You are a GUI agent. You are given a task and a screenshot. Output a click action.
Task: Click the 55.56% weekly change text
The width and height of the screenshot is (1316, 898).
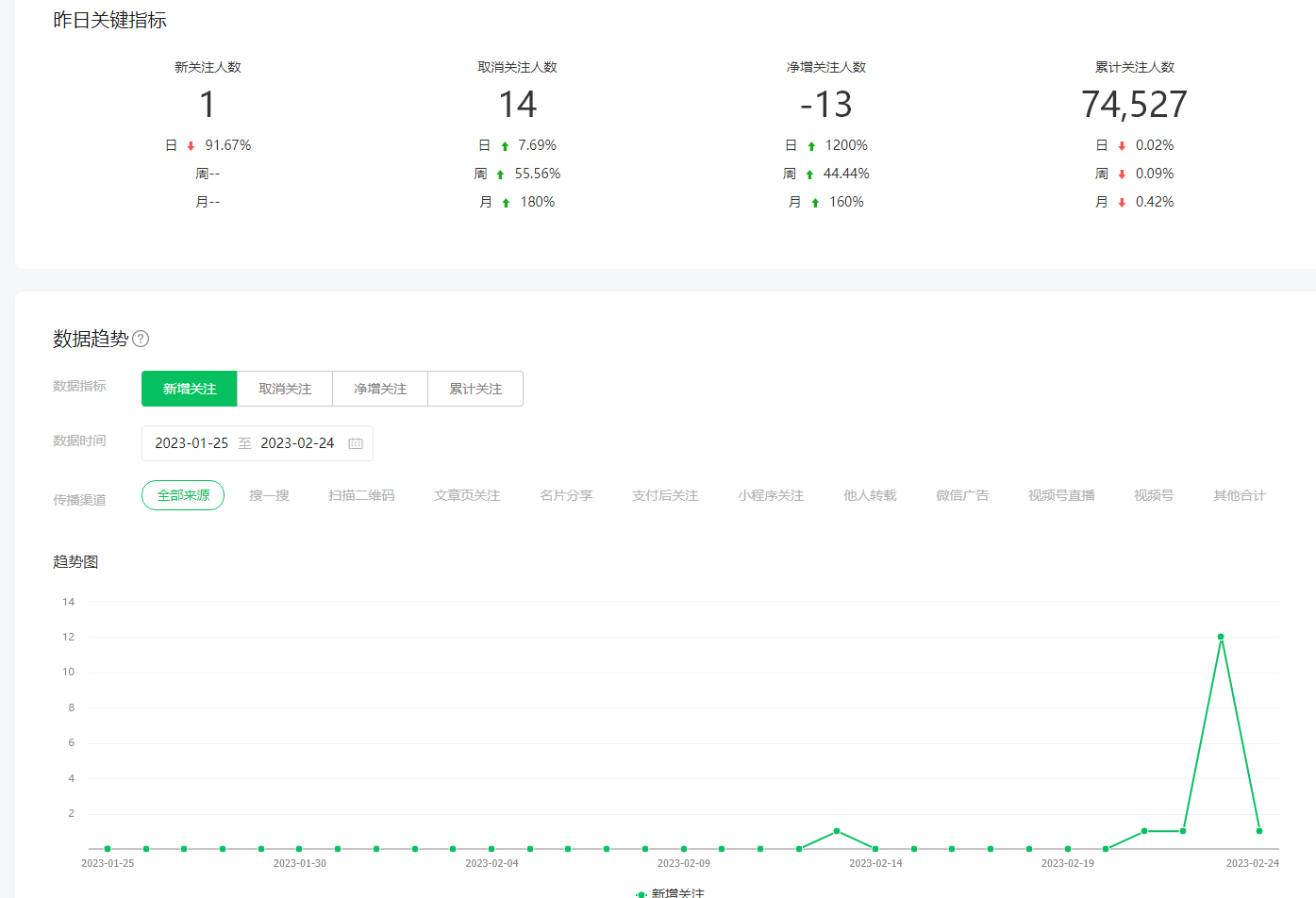pos(538,174)
